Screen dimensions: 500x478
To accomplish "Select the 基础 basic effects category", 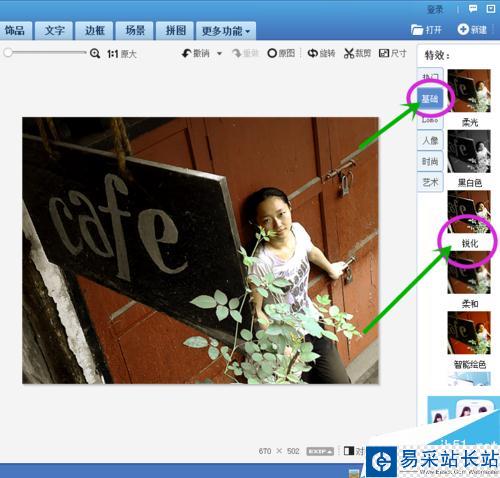I will (x=430, y=99).
